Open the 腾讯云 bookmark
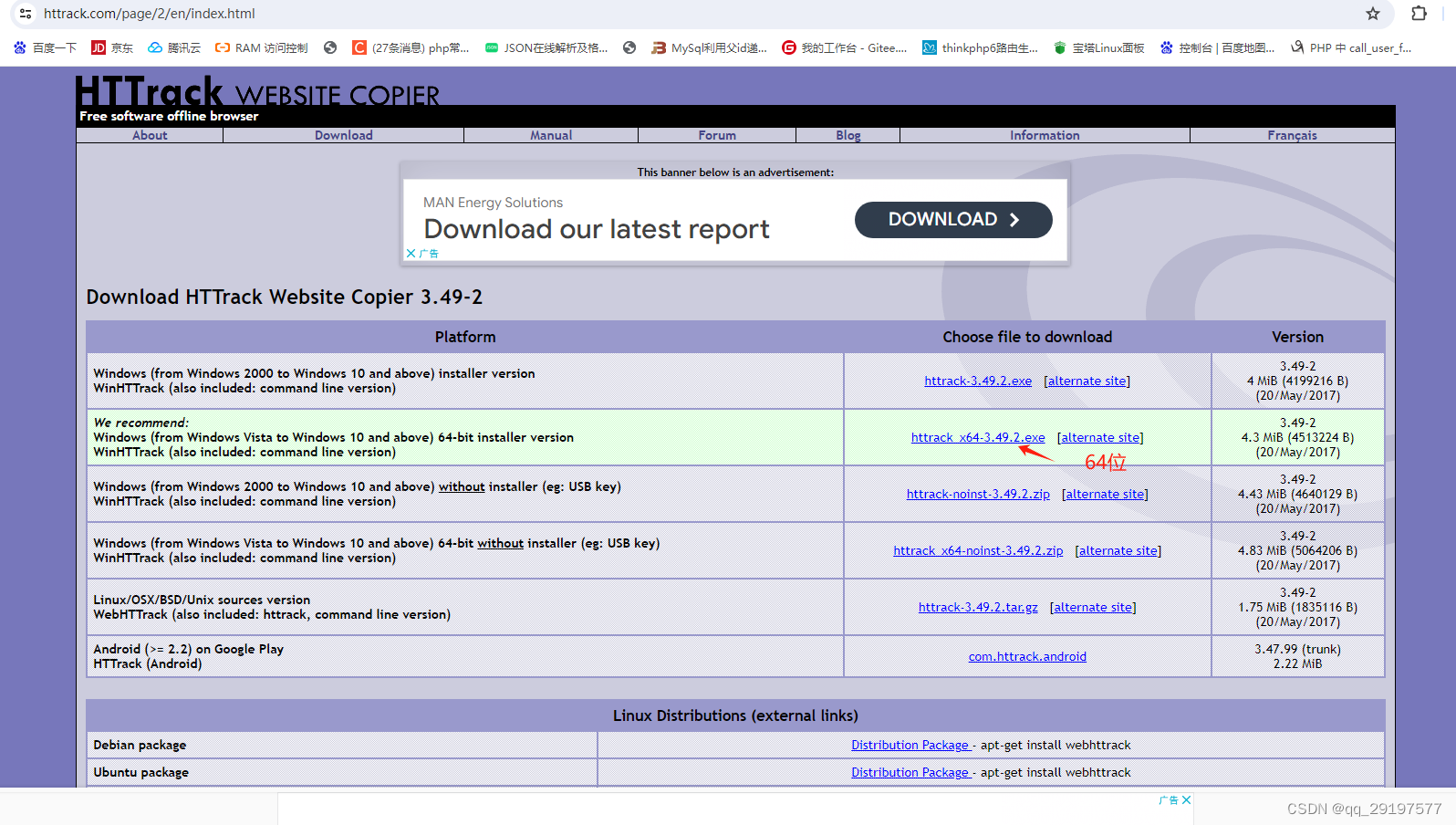 [x=174, y=47]
